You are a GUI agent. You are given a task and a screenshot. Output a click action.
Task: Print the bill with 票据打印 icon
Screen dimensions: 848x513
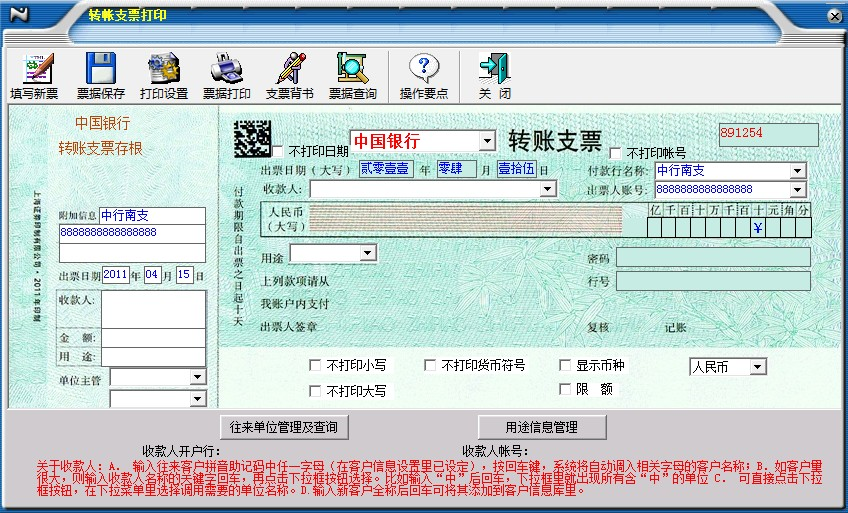[227, 68]
